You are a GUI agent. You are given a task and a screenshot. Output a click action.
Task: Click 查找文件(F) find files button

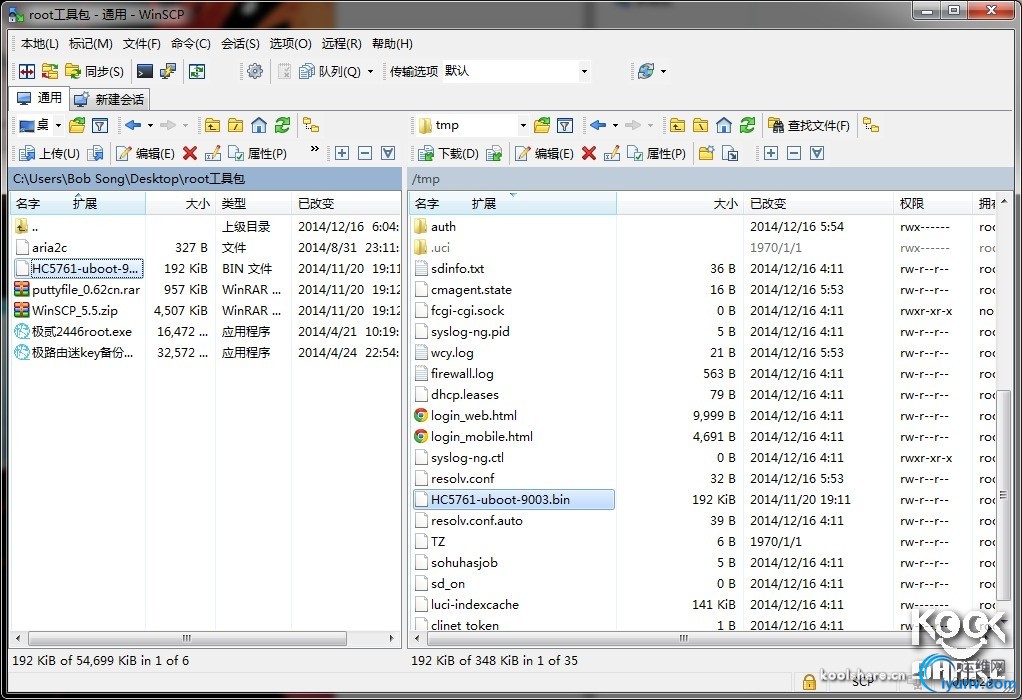click(x=809, y=125)
